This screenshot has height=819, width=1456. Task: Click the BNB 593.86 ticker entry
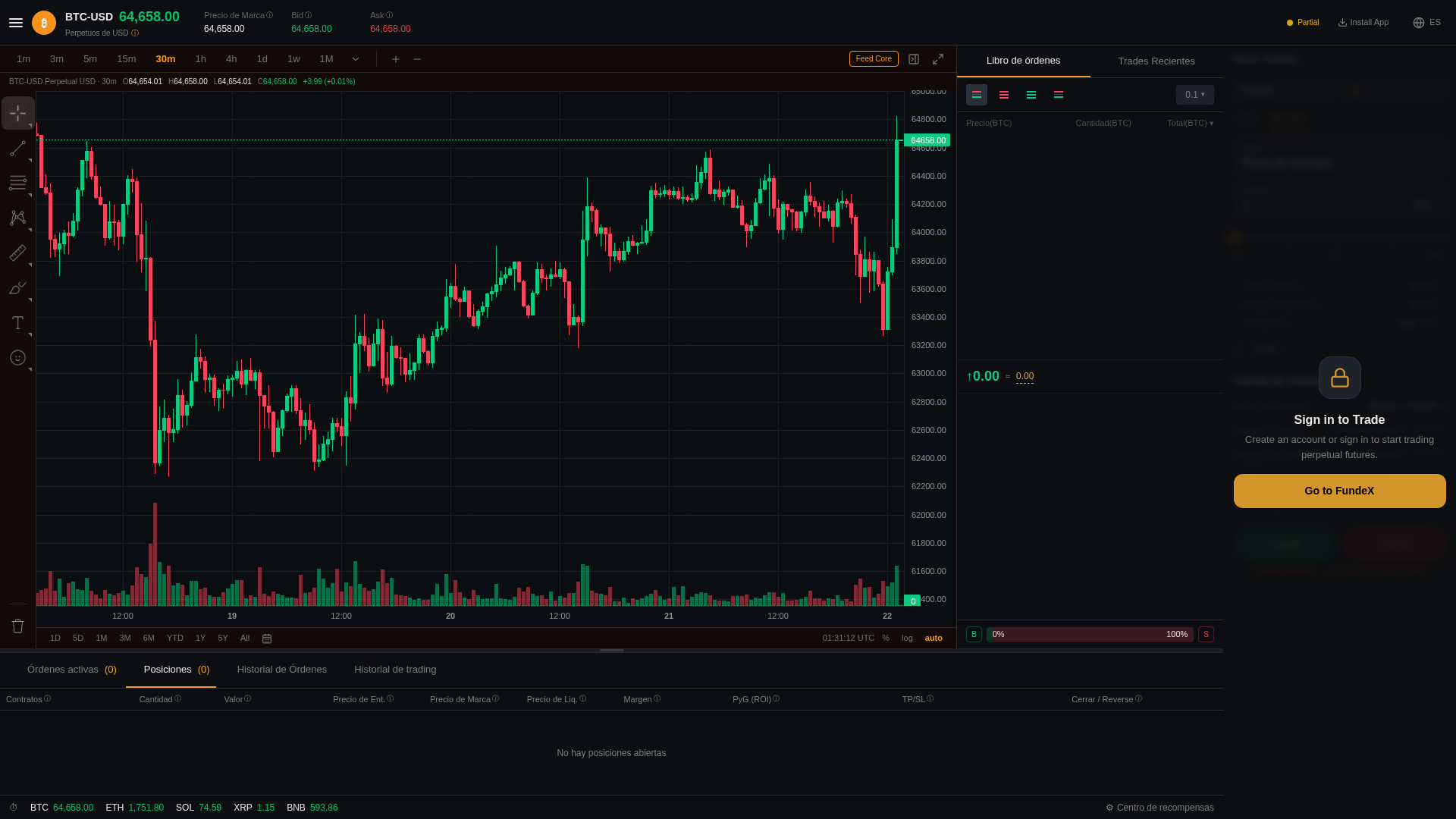(x=312, y=808)
